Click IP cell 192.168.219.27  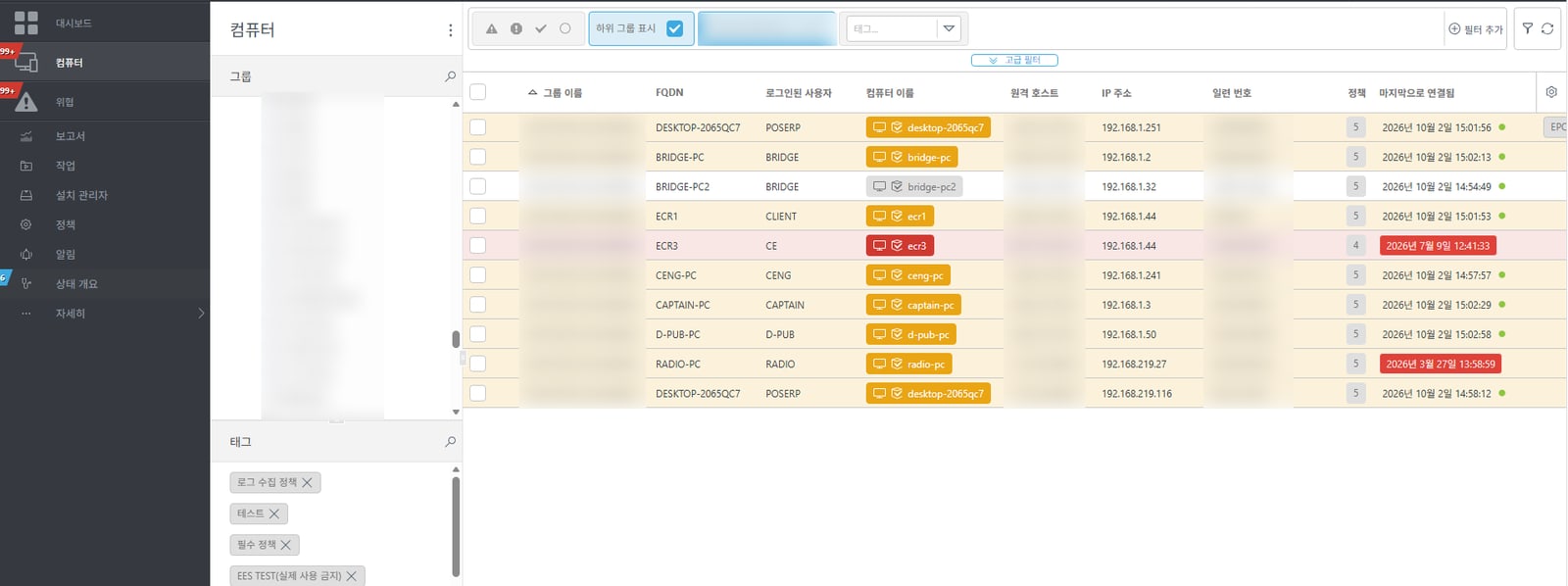click(1134, 364)
